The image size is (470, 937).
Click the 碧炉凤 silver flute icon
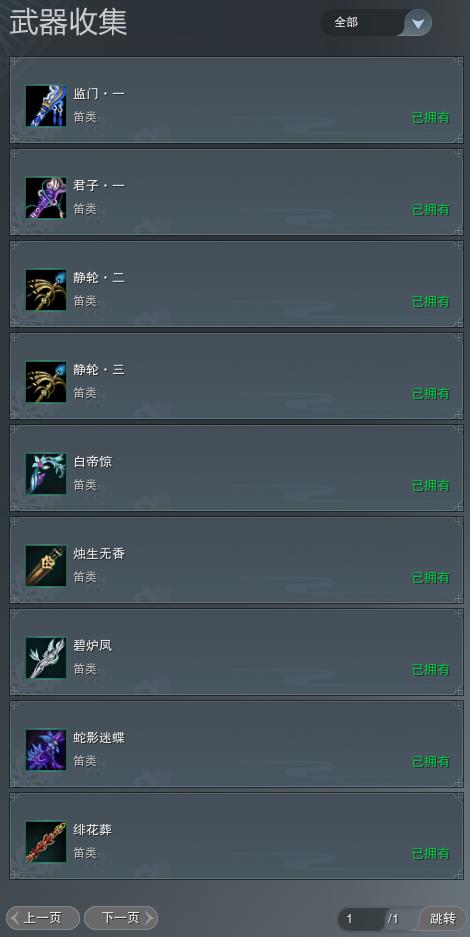(x=46, y=658)
